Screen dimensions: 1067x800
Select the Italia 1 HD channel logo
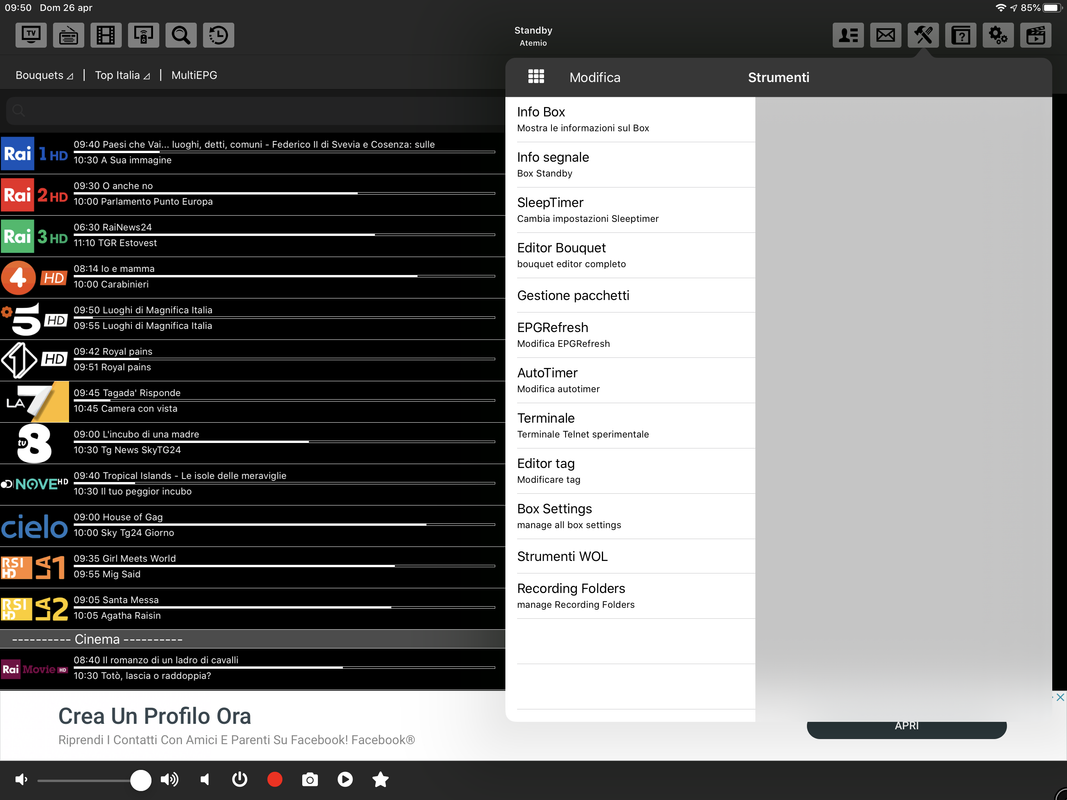35,361
